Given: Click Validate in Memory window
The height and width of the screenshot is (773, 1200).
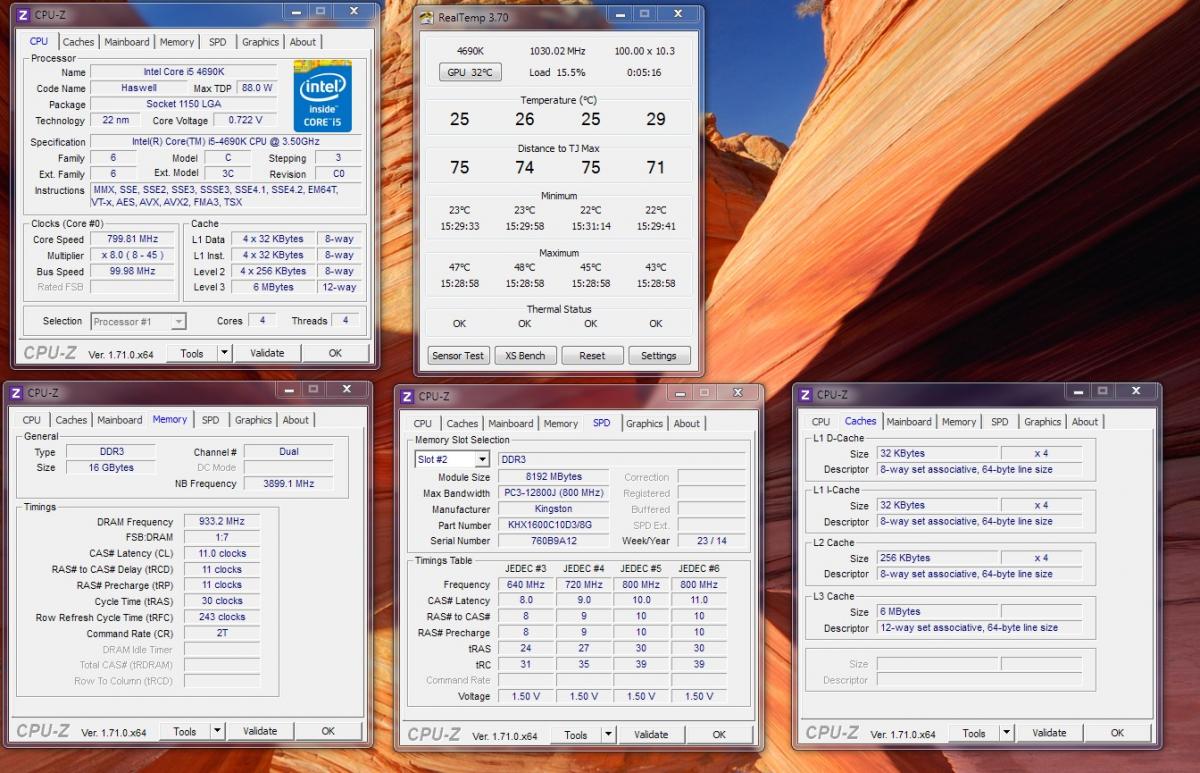Looking at the screenshot, I should (260, 731).
